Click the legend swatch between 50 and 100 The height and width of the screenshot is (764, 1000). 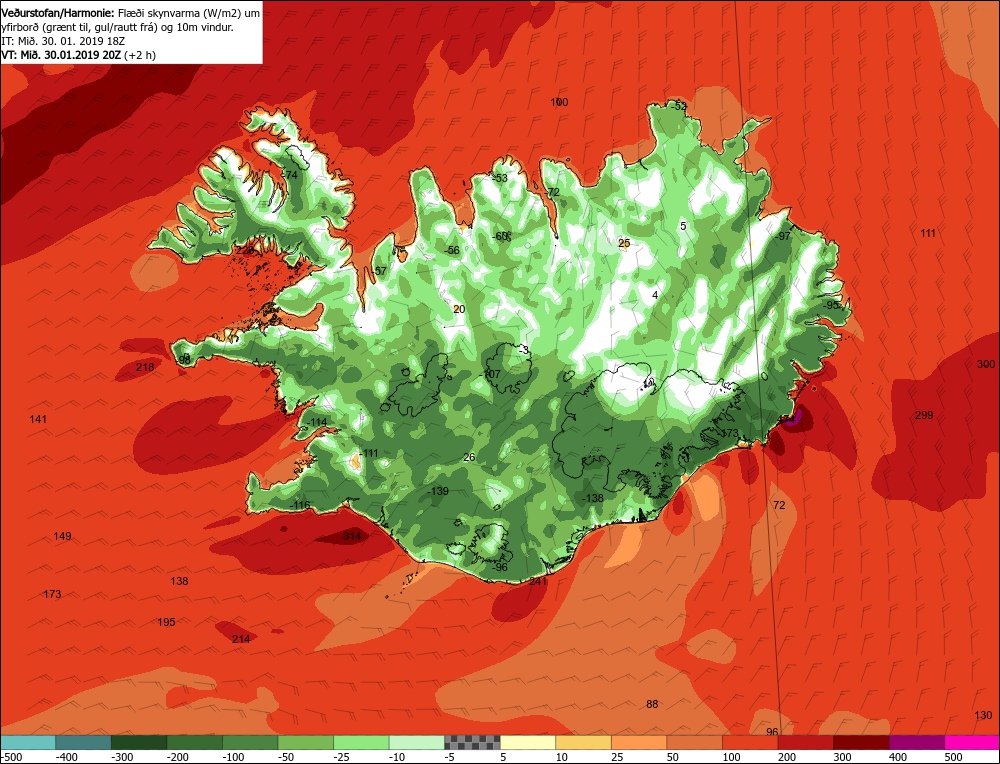pos(695,742)
